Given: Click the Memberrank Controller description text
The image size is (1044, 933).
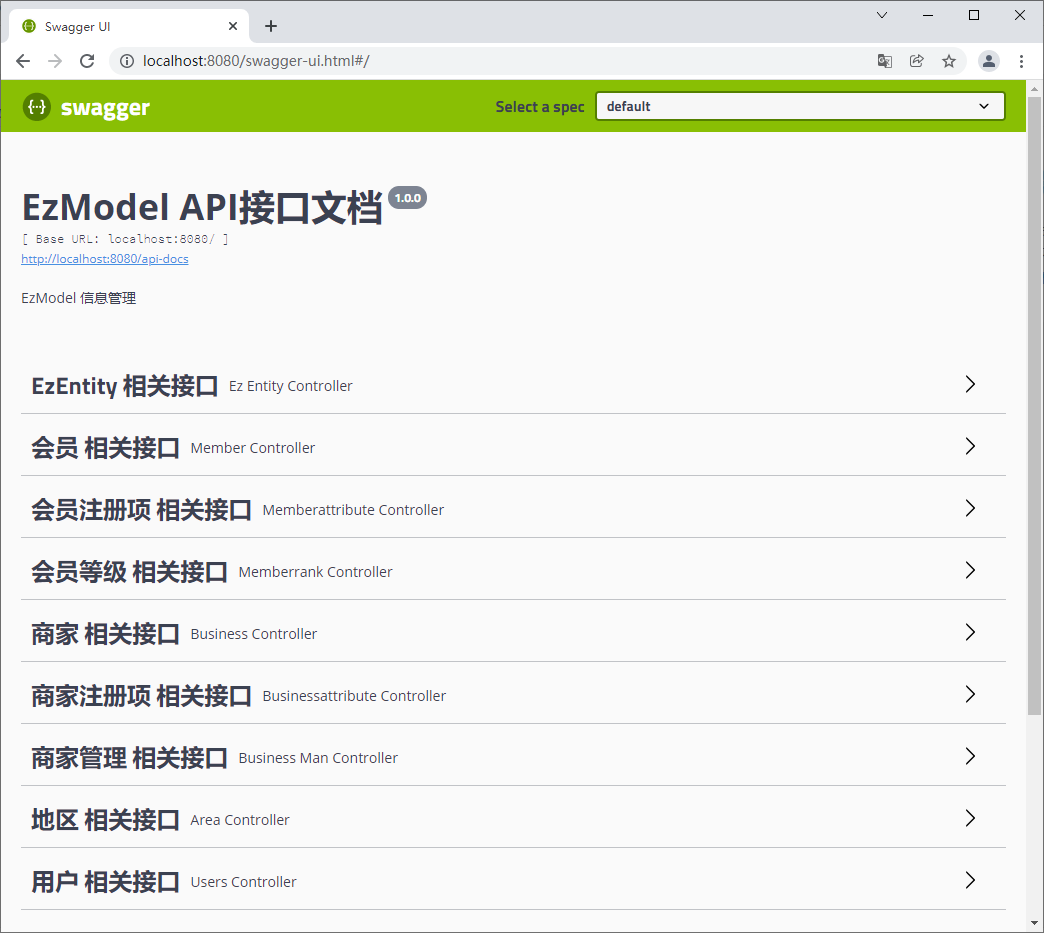Looking at the screenshot, I should 316,572.
